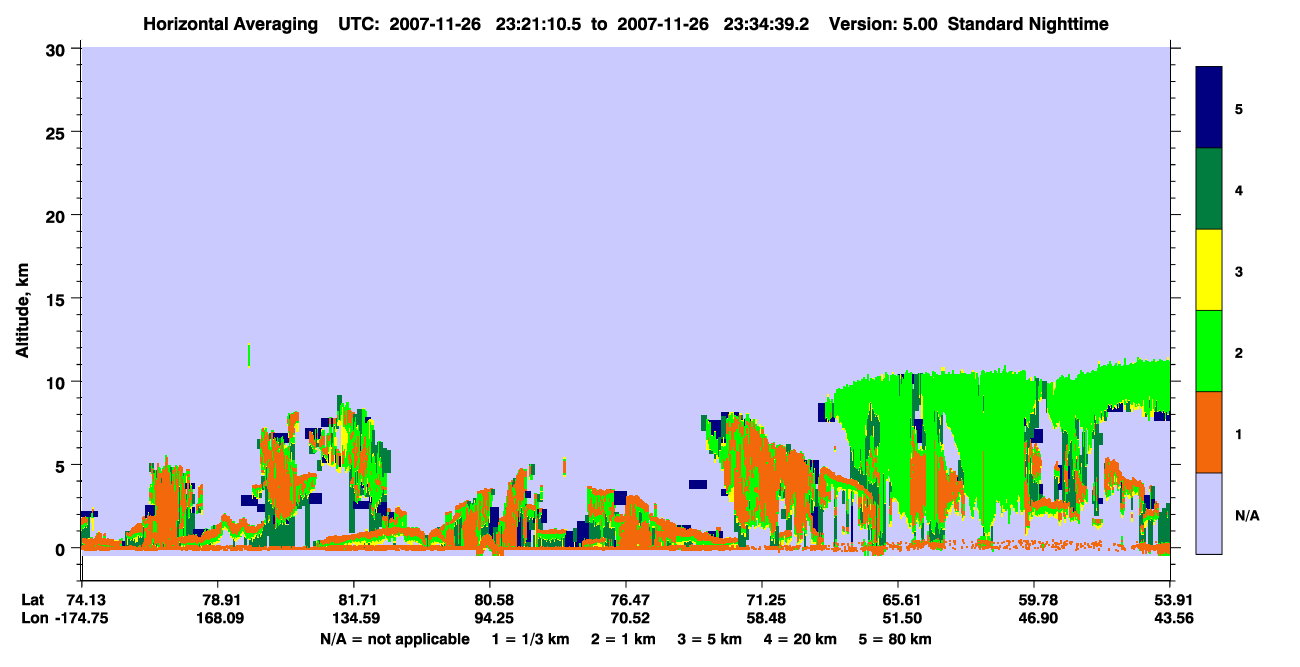Click the dark green colorbar segment labeled 4
The width and height of the screenshot is (1300, 667).
1209,189
